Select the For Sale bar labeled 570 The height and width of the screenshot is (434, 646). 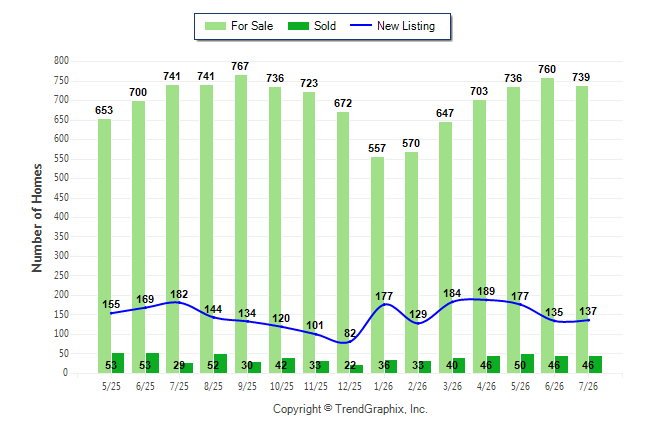[x=411, y=263]
